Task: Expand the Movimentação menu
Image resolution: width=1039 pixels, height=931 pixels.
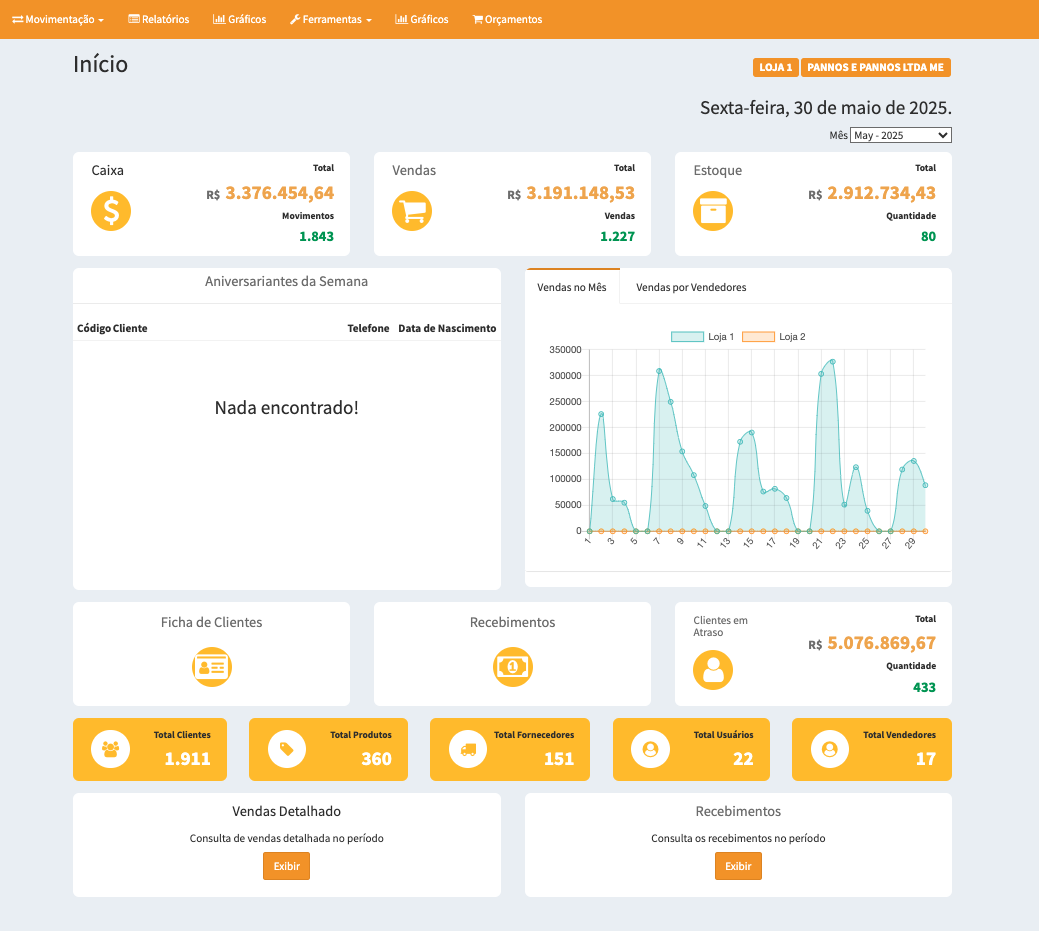Action: [58, 19]
